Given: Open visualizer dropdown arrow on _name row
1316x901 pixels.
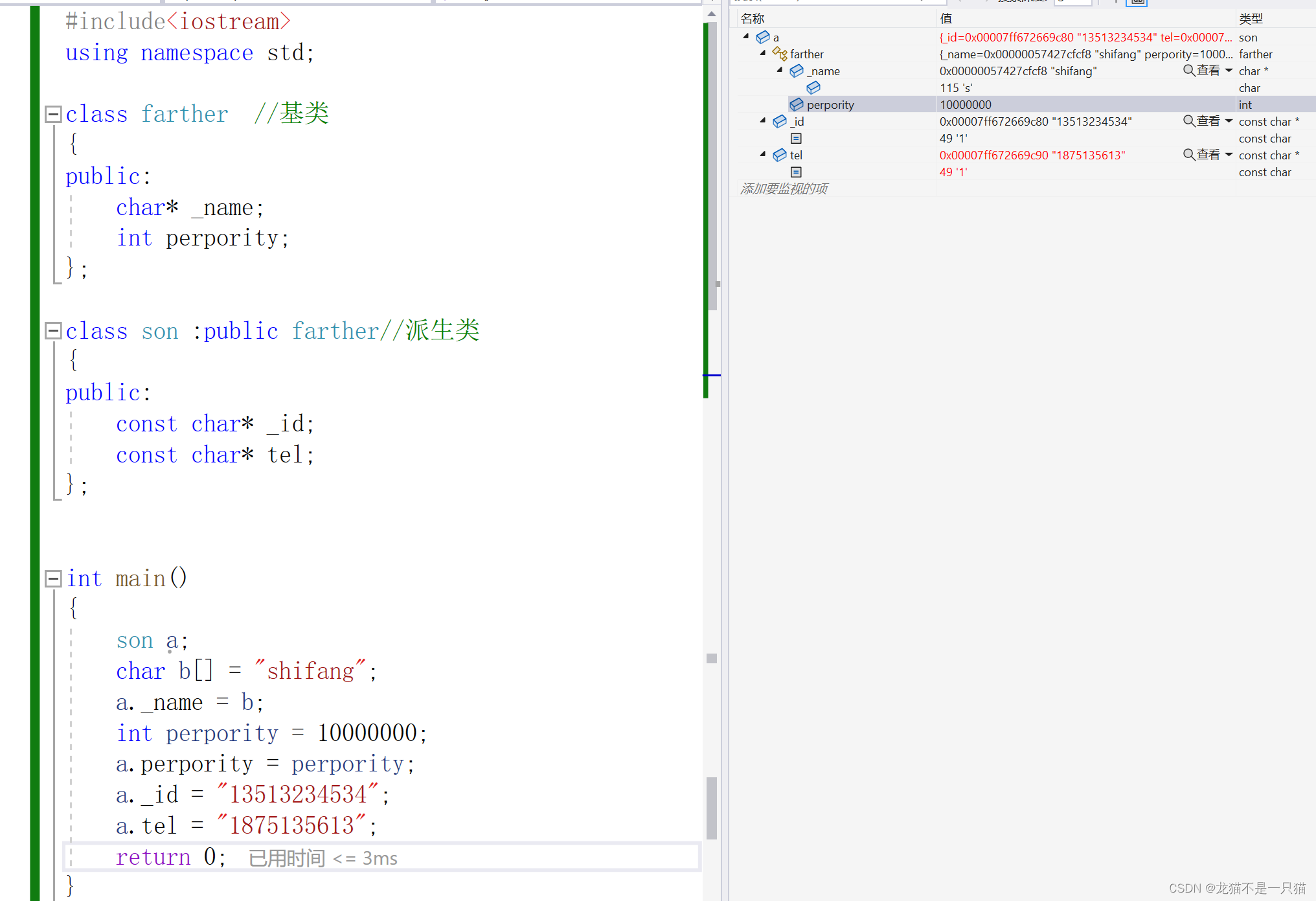Looking at the screenshot, I should tap(1229, 71).
